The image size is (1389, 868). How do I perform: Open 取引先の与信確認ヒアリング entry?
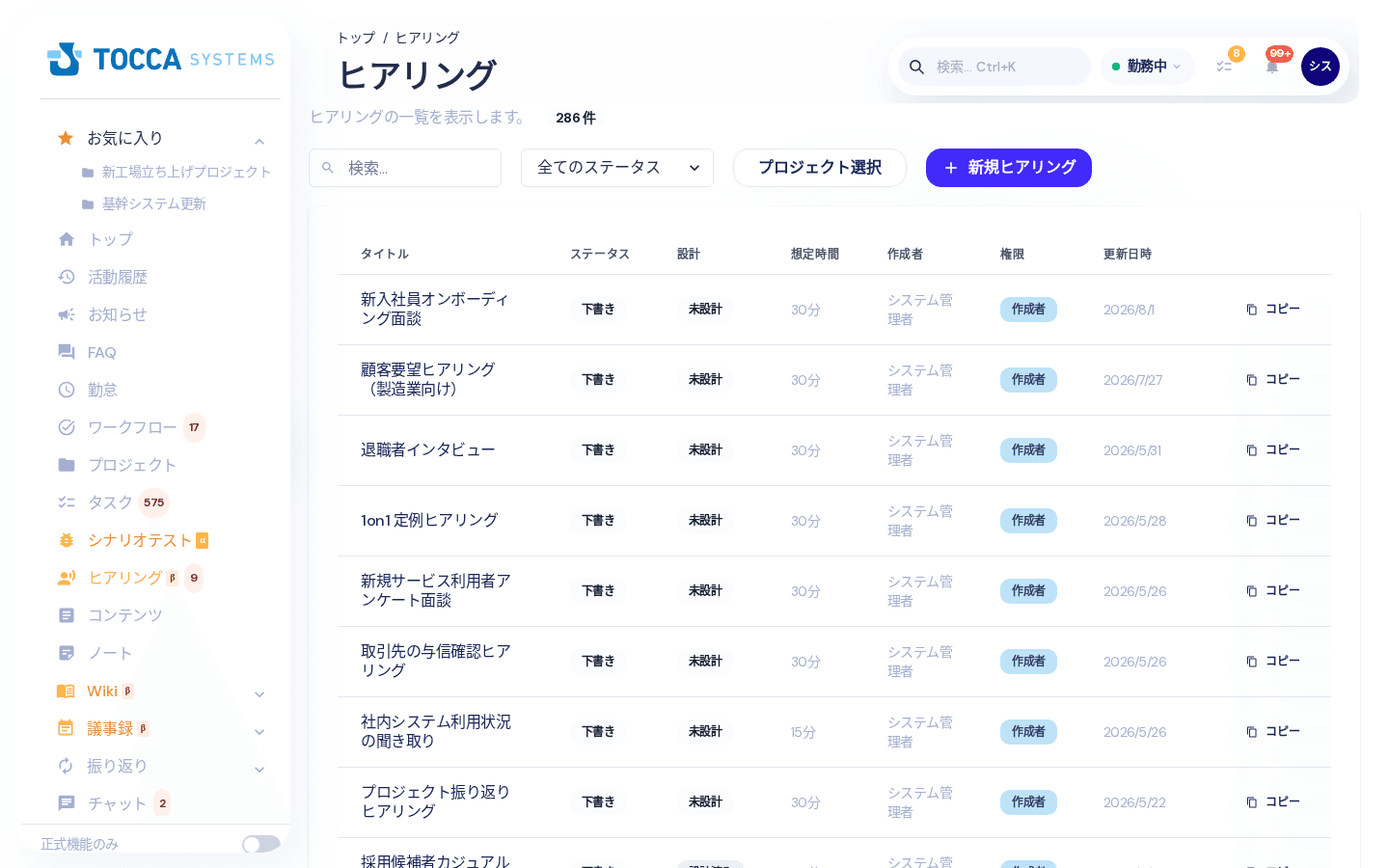436,662
